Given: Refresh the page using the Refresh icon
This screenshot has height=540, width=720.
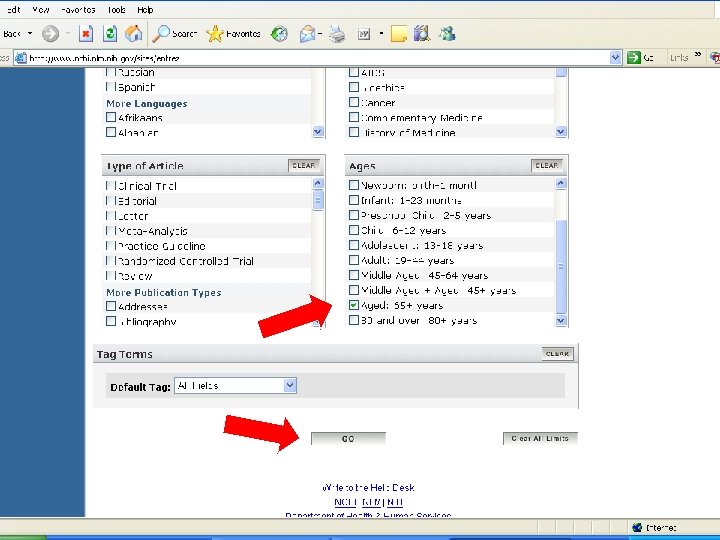Looking at the screenshot, I should tap(110, 34).
